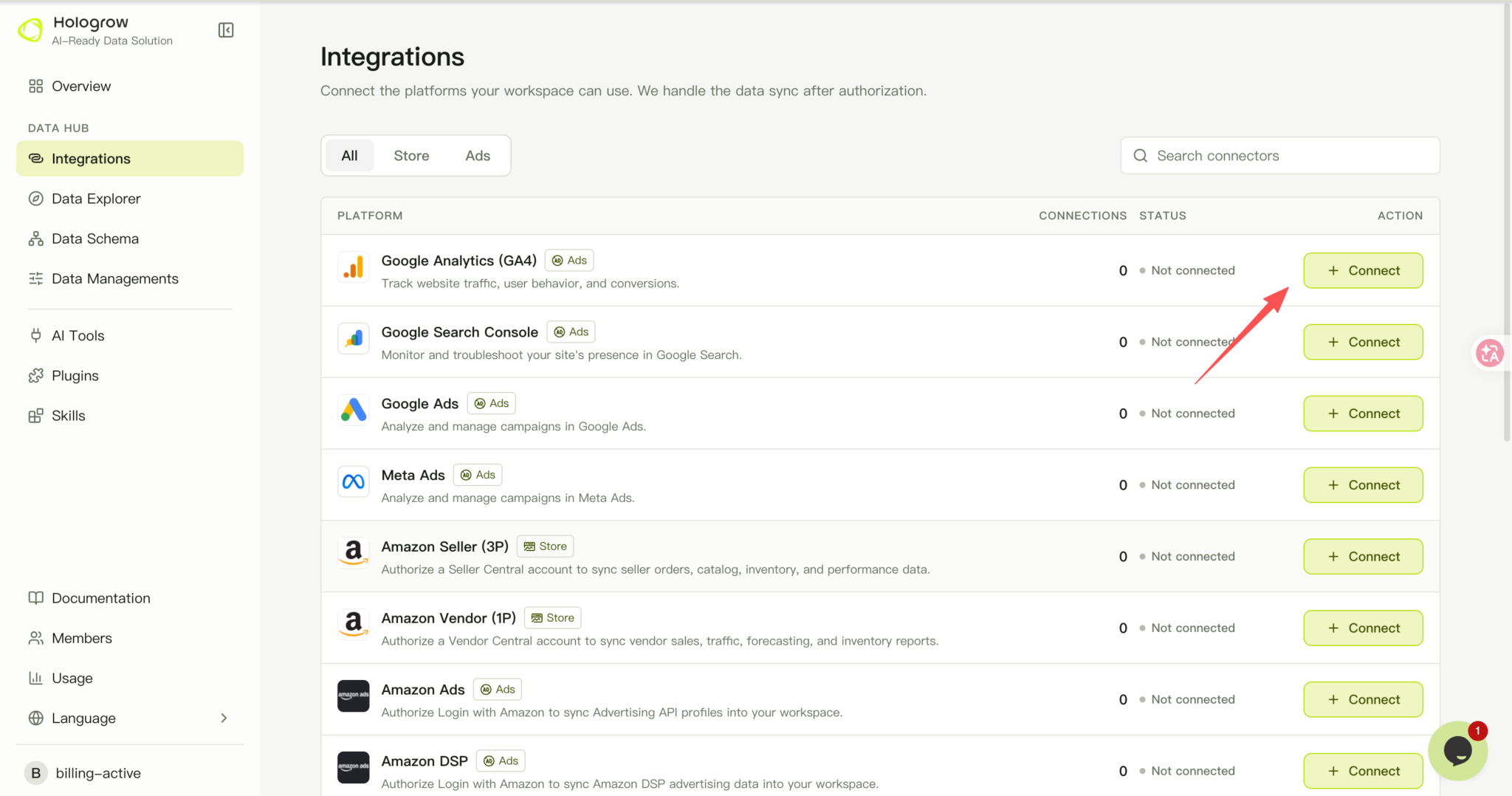This screenshot has height=796, width=1512.
Task: Open Data Explorer in the sidebar
Action: tap(130, 199)
